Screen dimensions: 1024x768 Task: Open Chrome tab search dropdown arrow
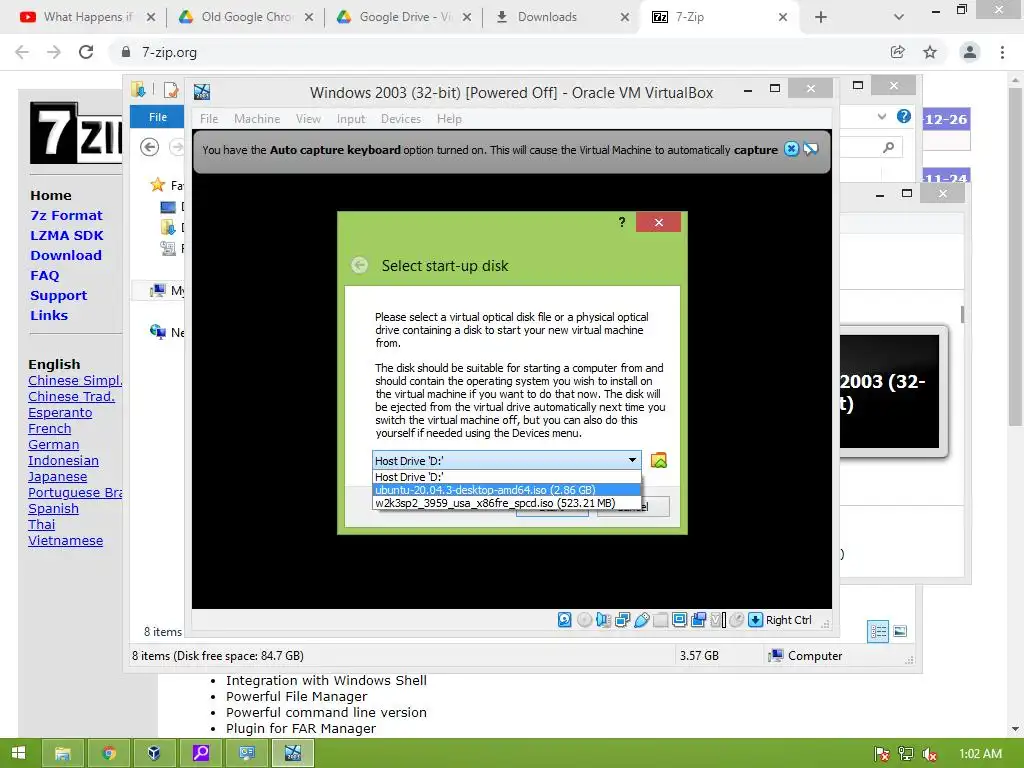coord(899,17)
